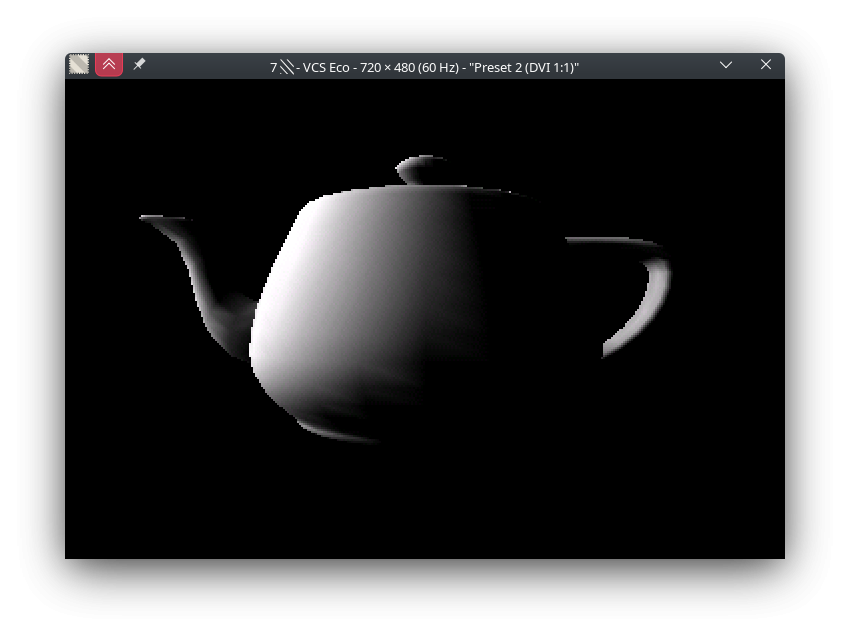The image size is (850, 636).
Task: Pin window on all desktops
Action: click(x=139, y=64)
